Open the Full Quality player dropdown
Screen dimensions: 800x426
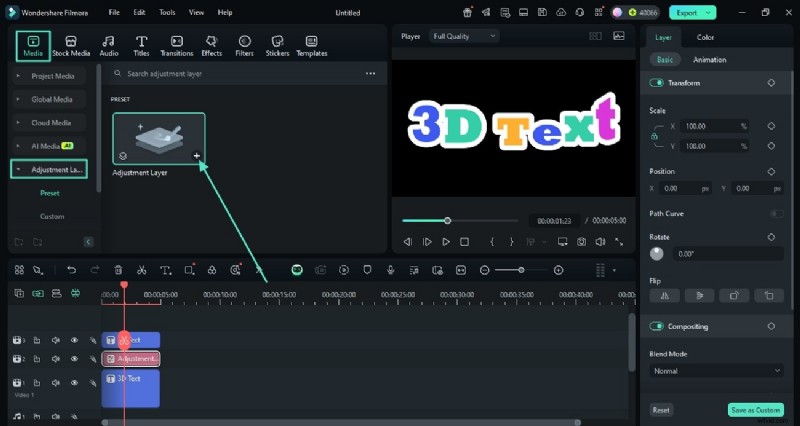point(464,36)
